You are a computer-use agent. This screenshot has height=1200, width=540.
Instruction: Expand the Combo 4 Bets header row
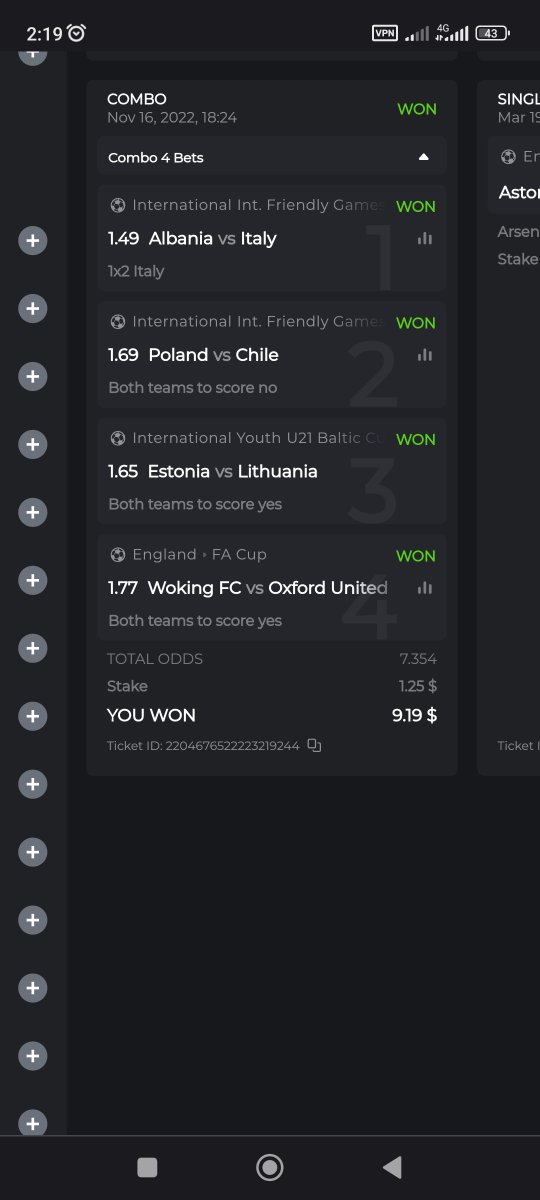pyautogui.click(x=272, y=157)
